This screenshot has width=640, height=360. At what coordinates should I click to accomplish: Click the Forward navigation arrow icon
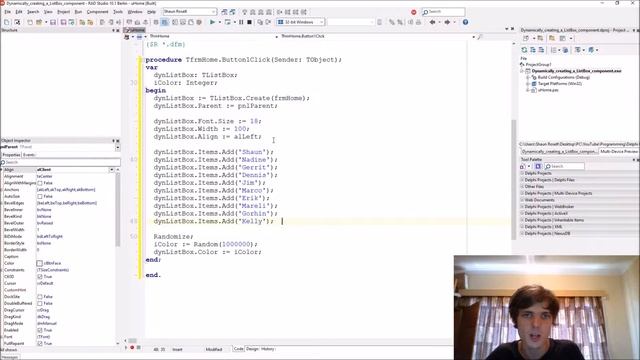pos(447,22)
